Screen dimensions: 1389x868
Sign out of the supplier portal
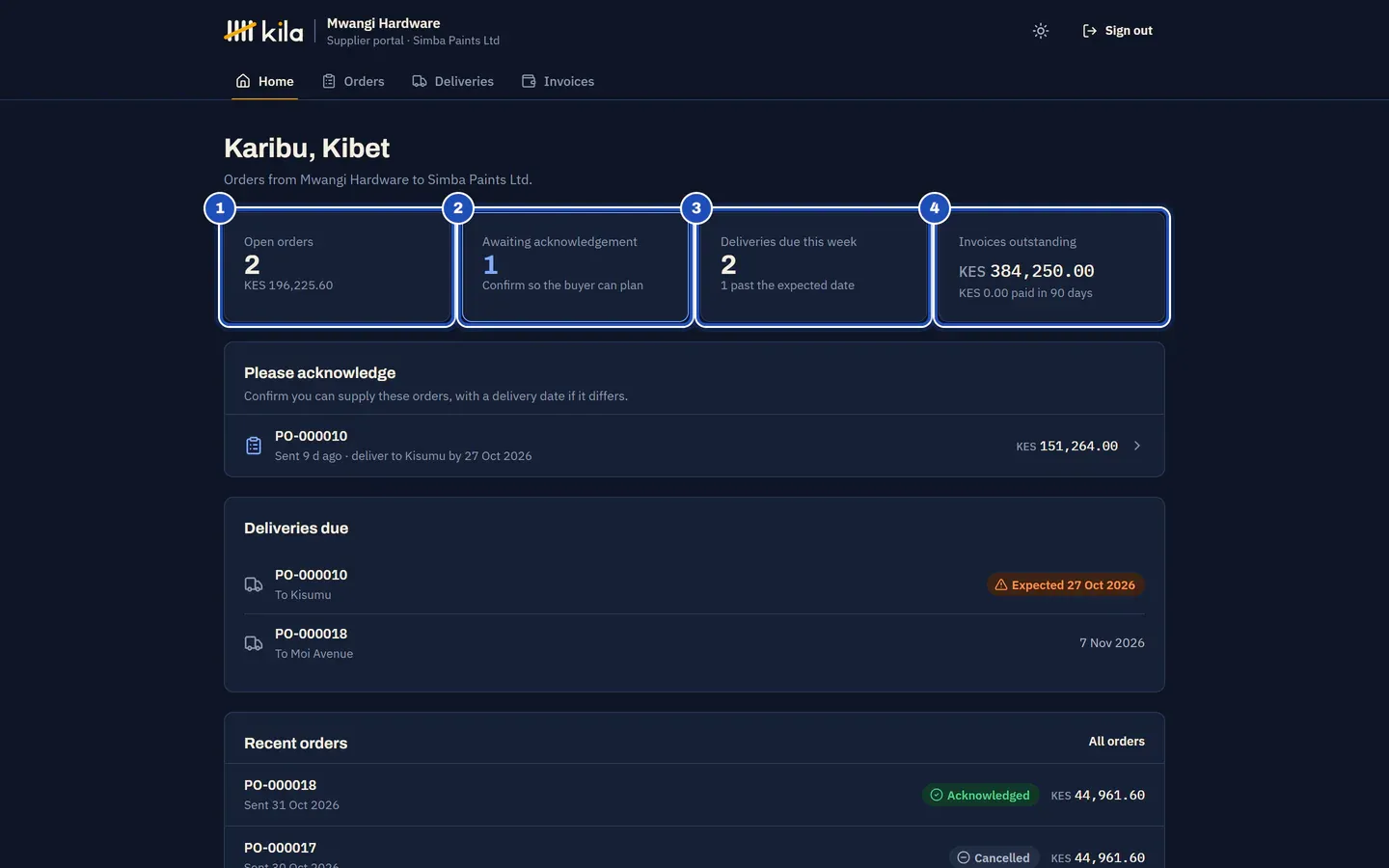pos(1117,31)
